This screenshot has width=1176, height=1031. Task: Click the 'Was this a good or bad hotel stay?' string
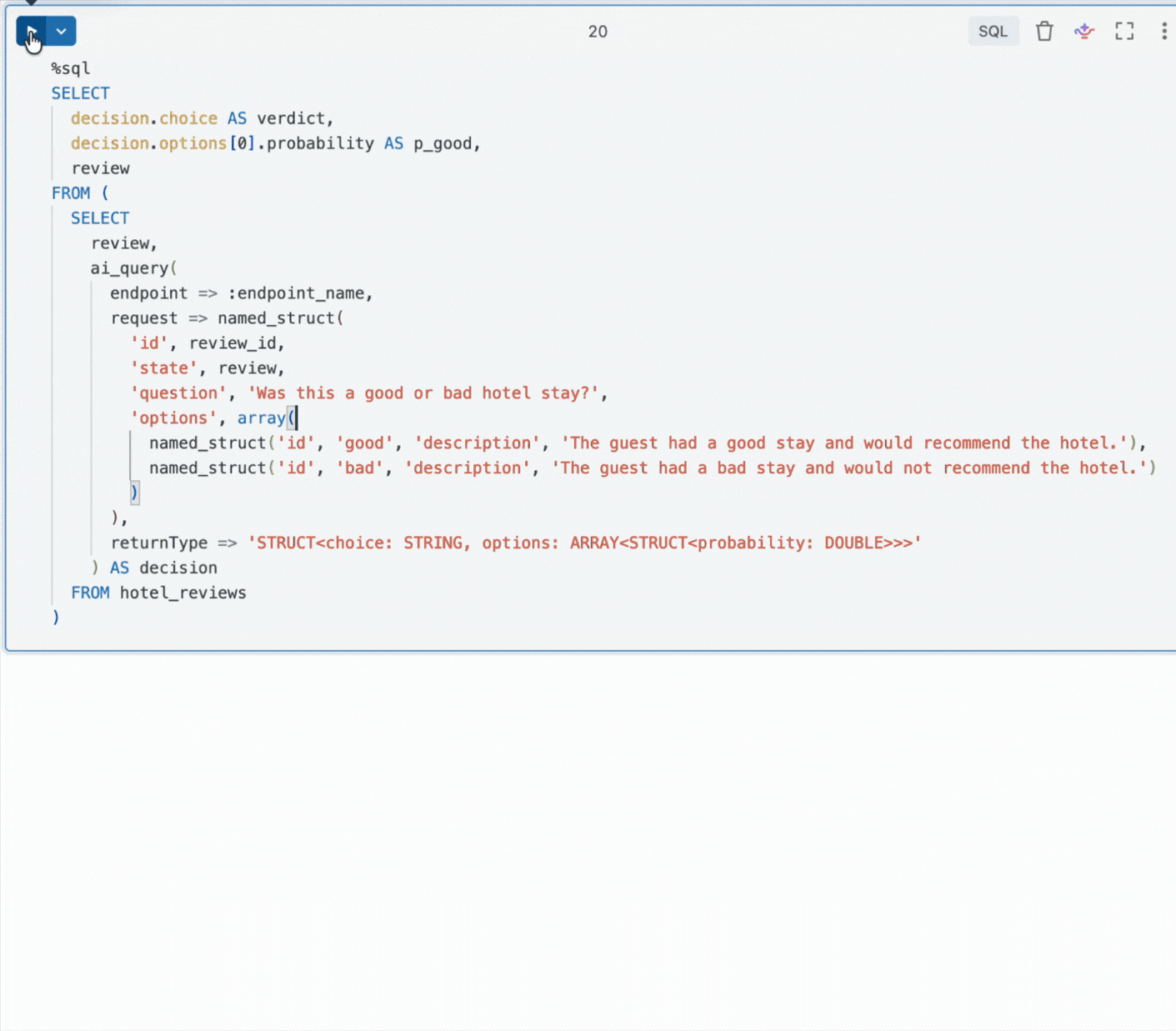[x=423, y=393]
